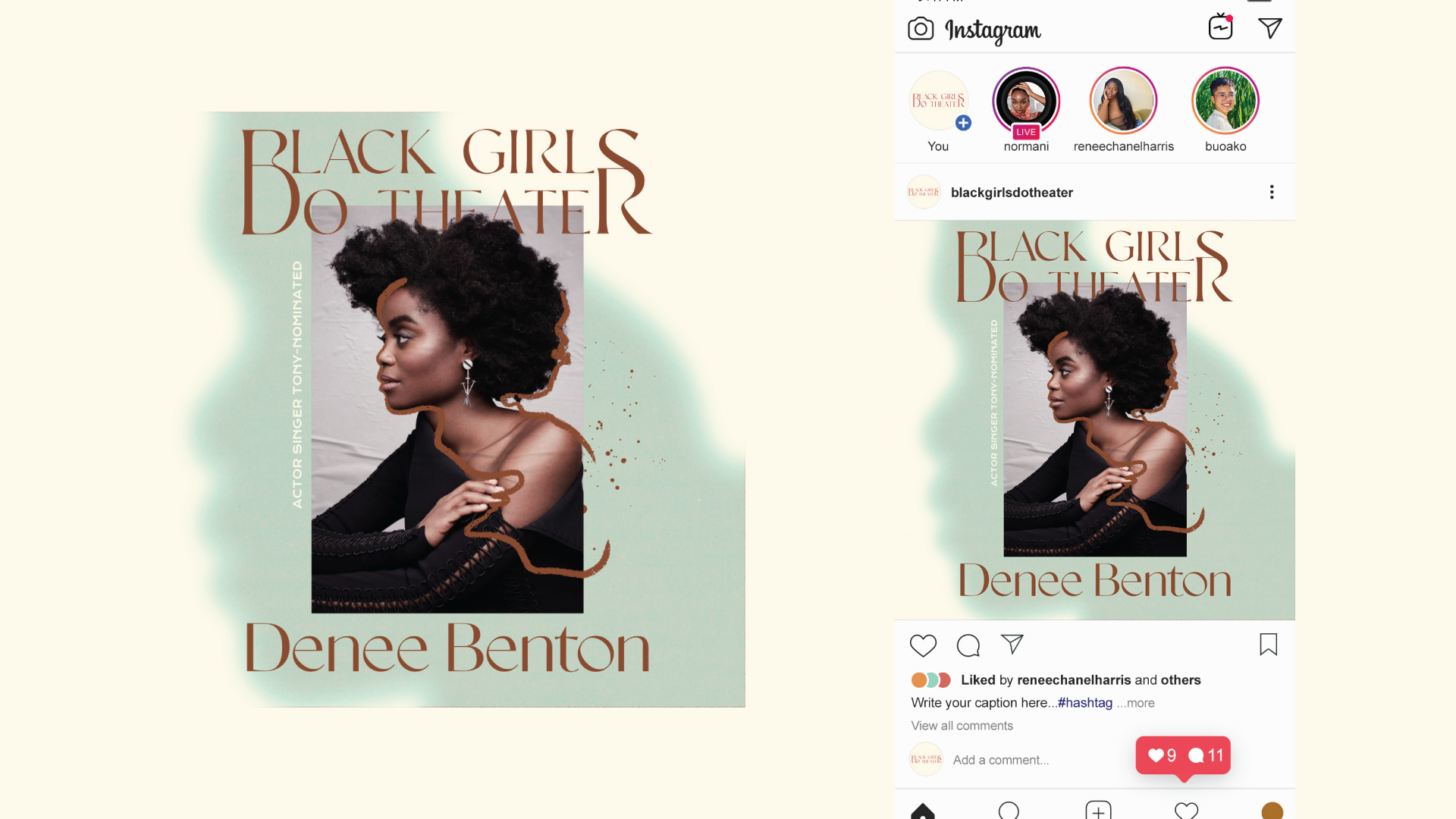View reneechanelharris's story
This screenshot has width=1456, height=819.
1123,101
